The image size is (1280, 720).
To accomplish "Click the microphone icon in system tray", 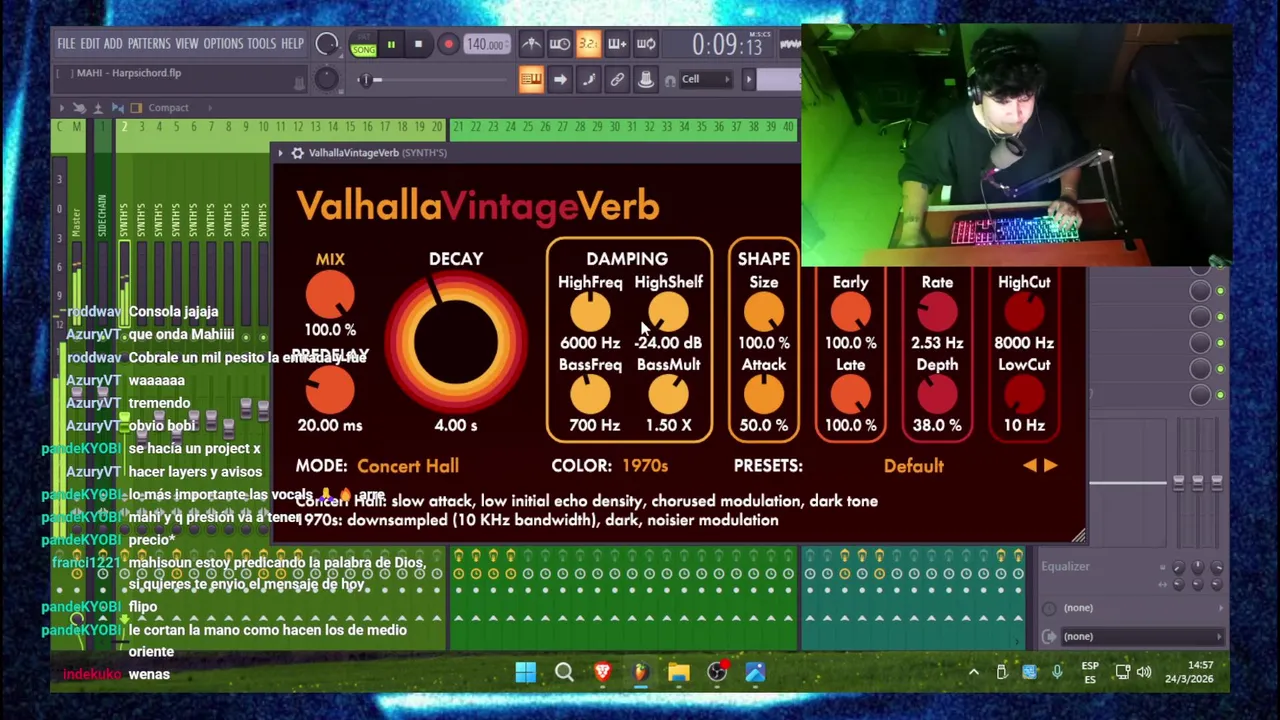I will [x=1057, y=673].
